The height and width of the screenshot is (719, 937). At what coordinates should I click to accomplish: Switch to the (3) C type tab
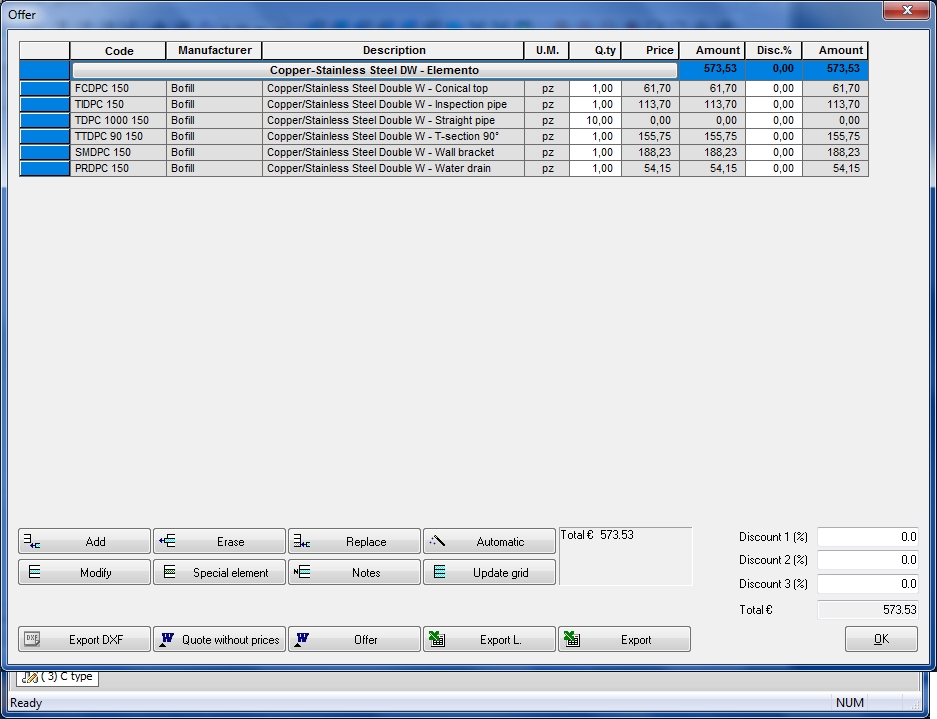coord(57,677)
